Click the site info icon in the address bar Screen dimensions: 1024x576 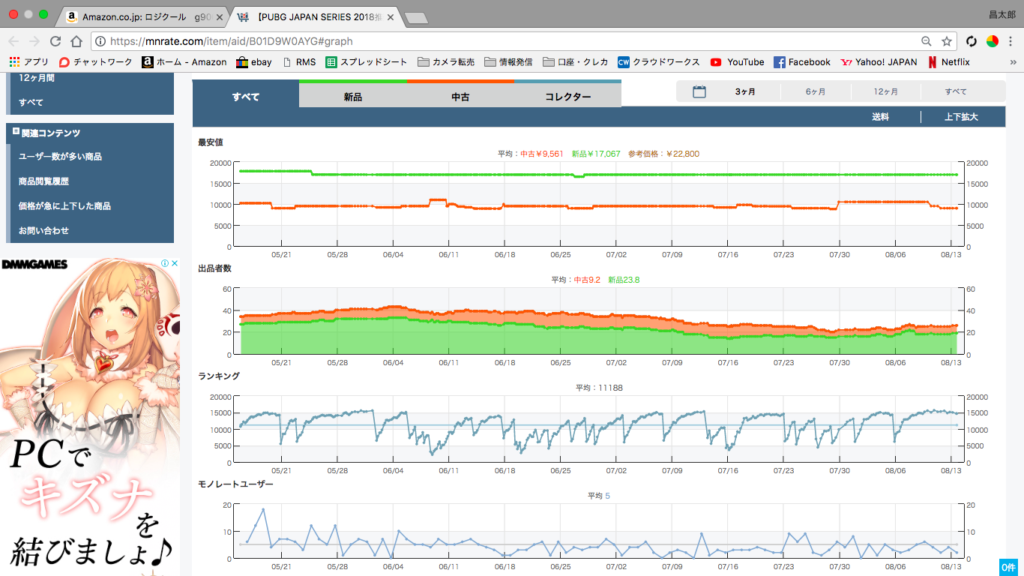click(x=101, y=41)
